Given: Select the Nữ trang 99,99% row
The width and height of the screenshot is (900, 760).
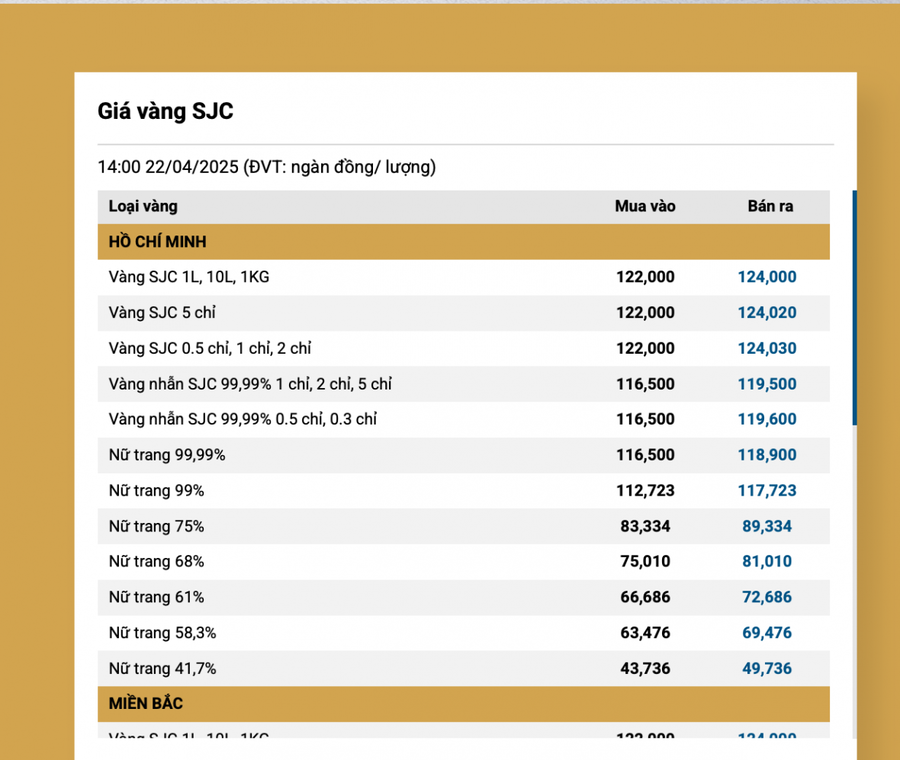Looking at the screenshot, I should tap(464, 455).
